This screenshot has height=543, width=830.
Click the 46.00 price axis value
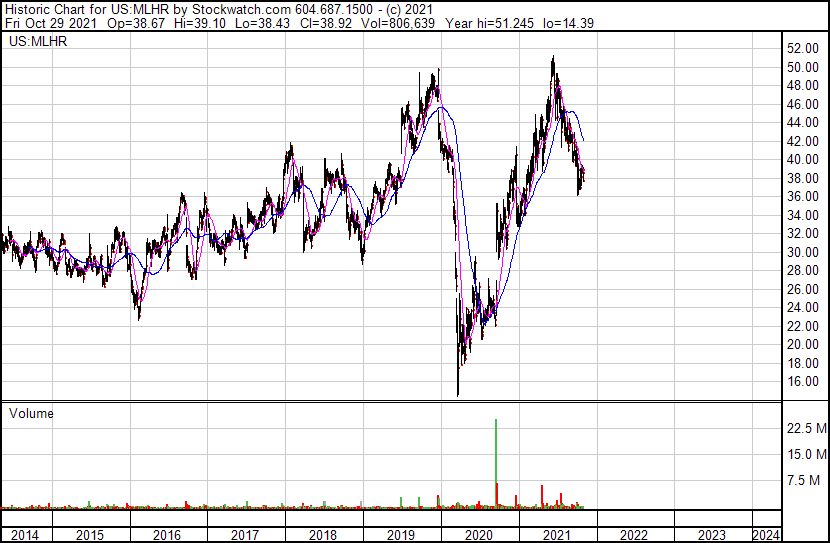tap(803, 104)
